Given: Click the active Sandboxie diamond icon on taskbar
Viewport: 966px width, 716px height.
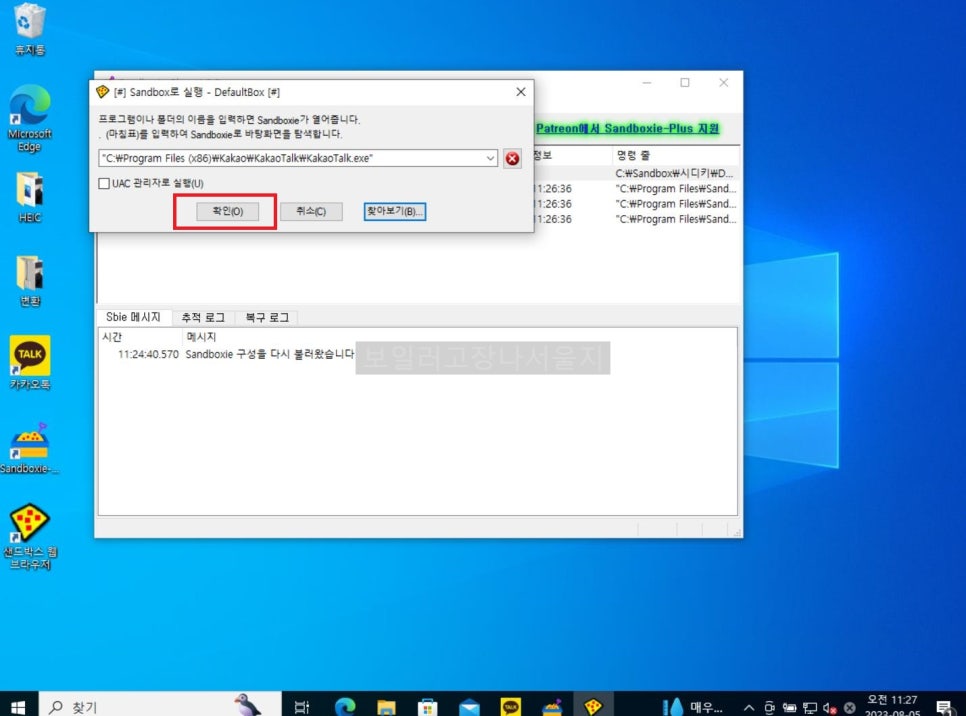Looking at the screenshot, I should click(593, 706).
